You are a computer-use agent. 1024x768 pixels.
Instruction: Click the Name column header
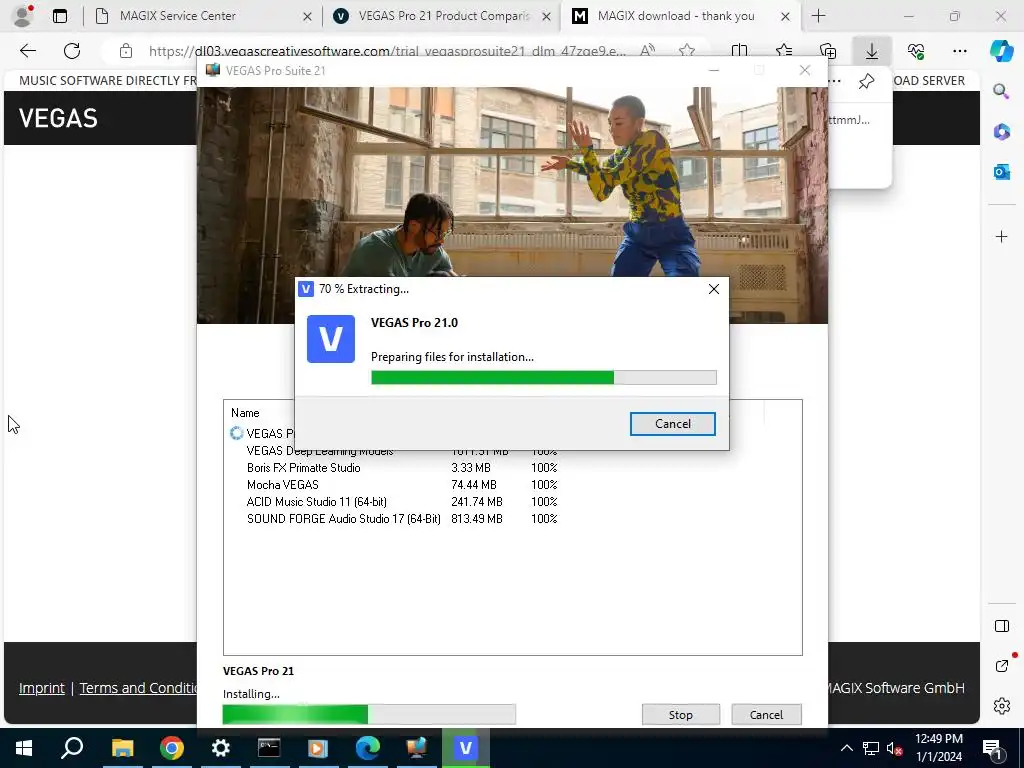[245, 413]
